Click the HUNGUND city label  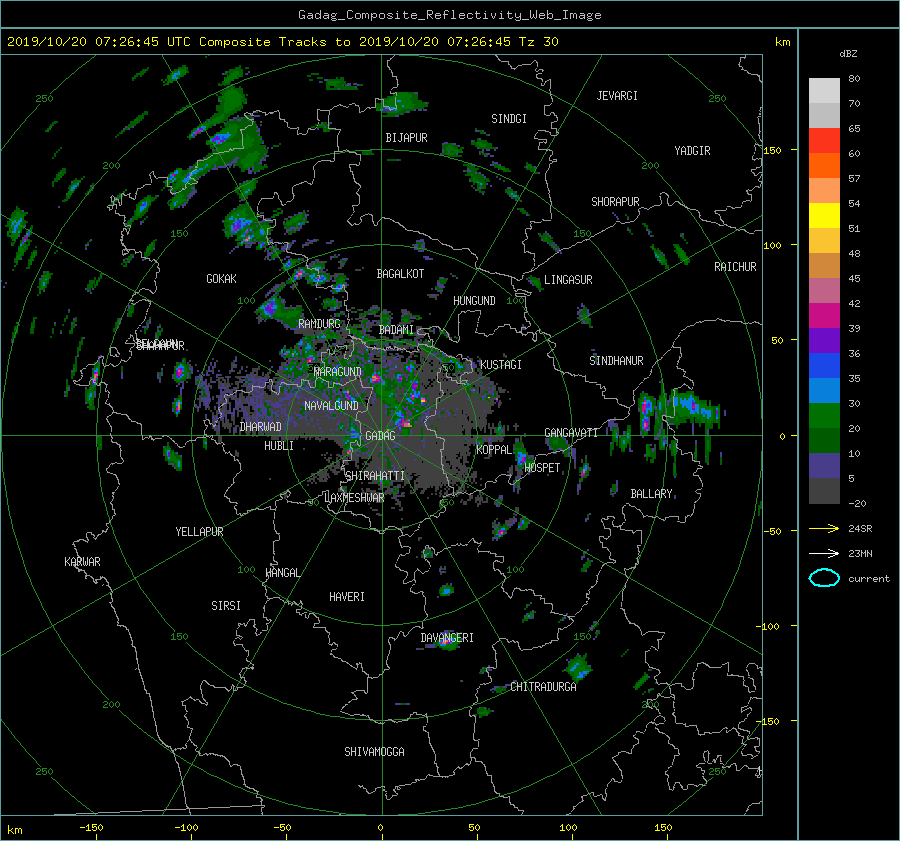[x=474, y=300]
